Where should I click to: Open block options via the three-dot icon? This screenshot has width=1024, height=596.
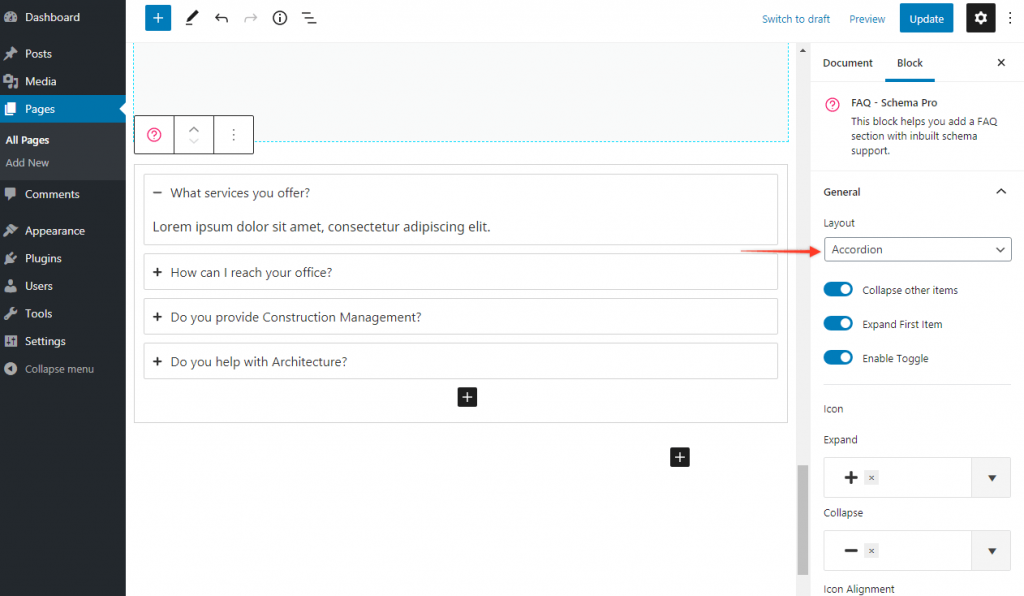233,134
